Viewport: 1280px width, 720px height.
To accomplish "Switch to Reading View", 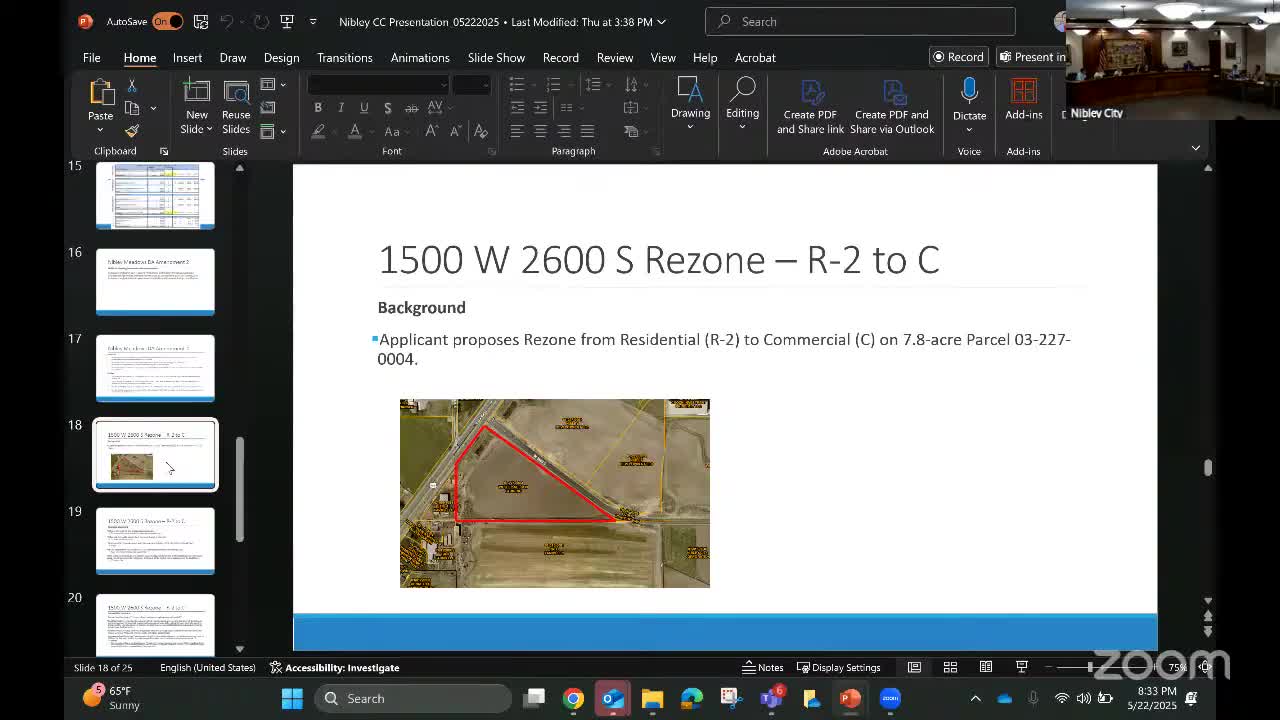I will coord(986,667).
